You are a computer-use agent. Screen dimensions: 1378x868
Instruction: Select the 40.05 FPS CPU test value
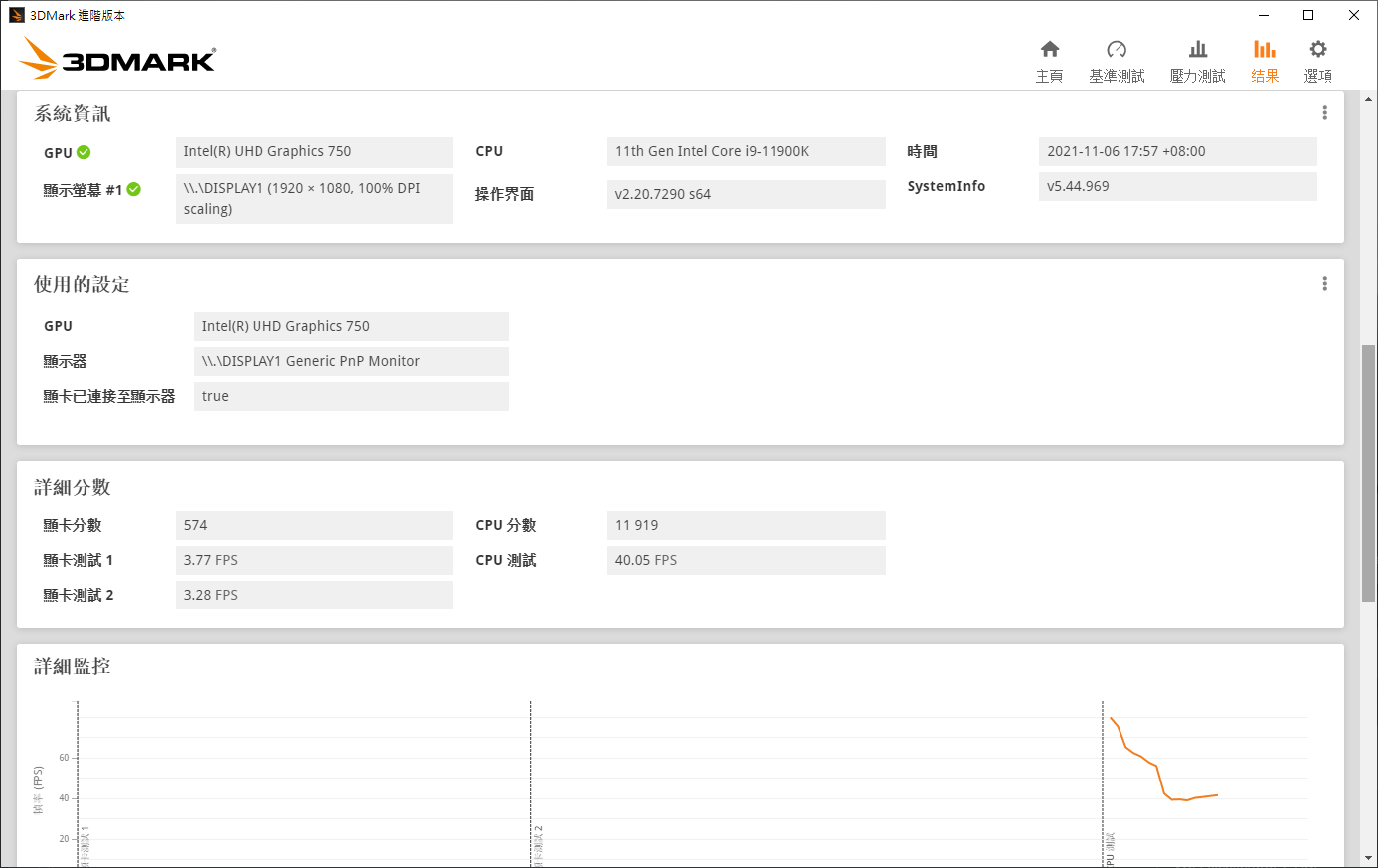747,560
